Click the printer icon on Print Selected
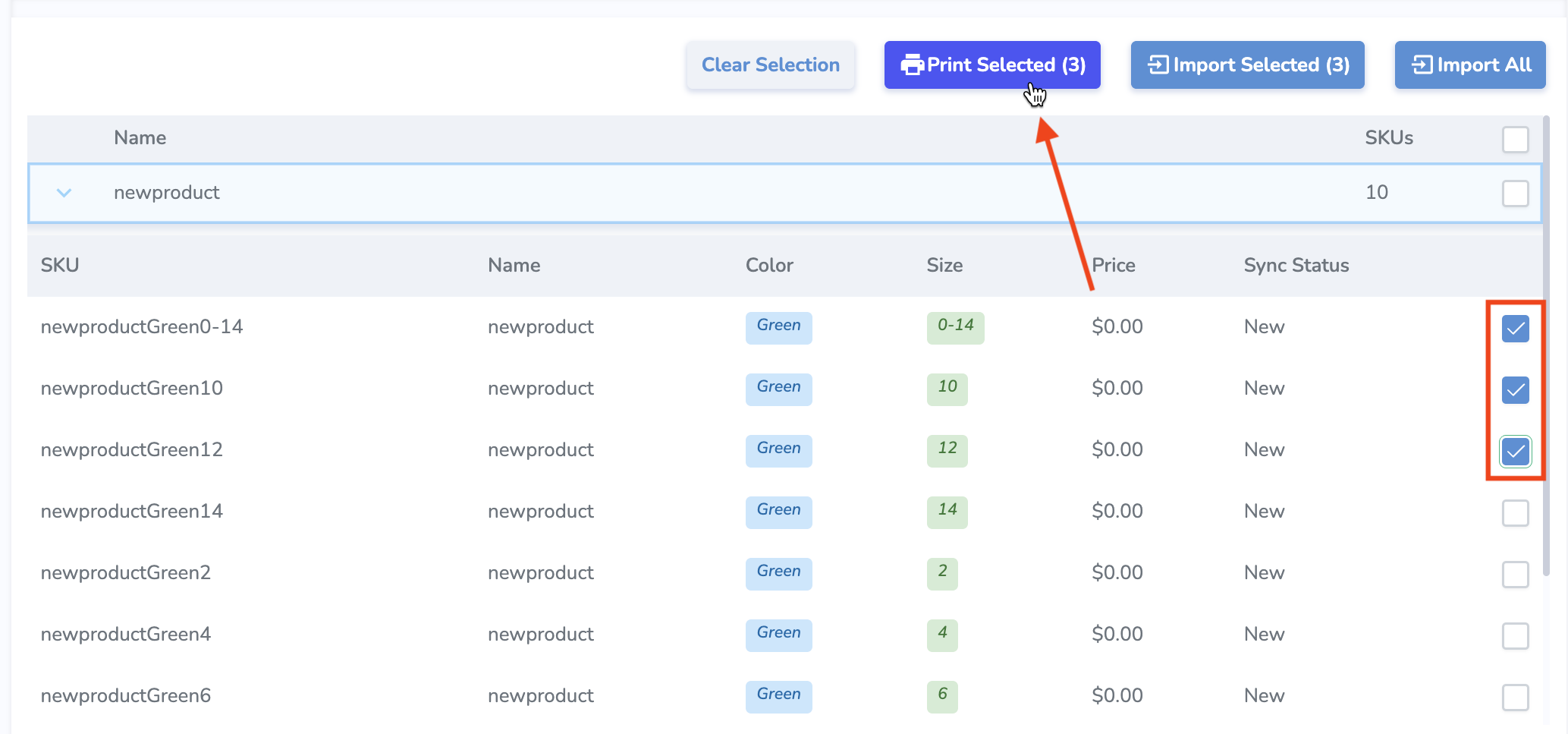 point(911,65)
